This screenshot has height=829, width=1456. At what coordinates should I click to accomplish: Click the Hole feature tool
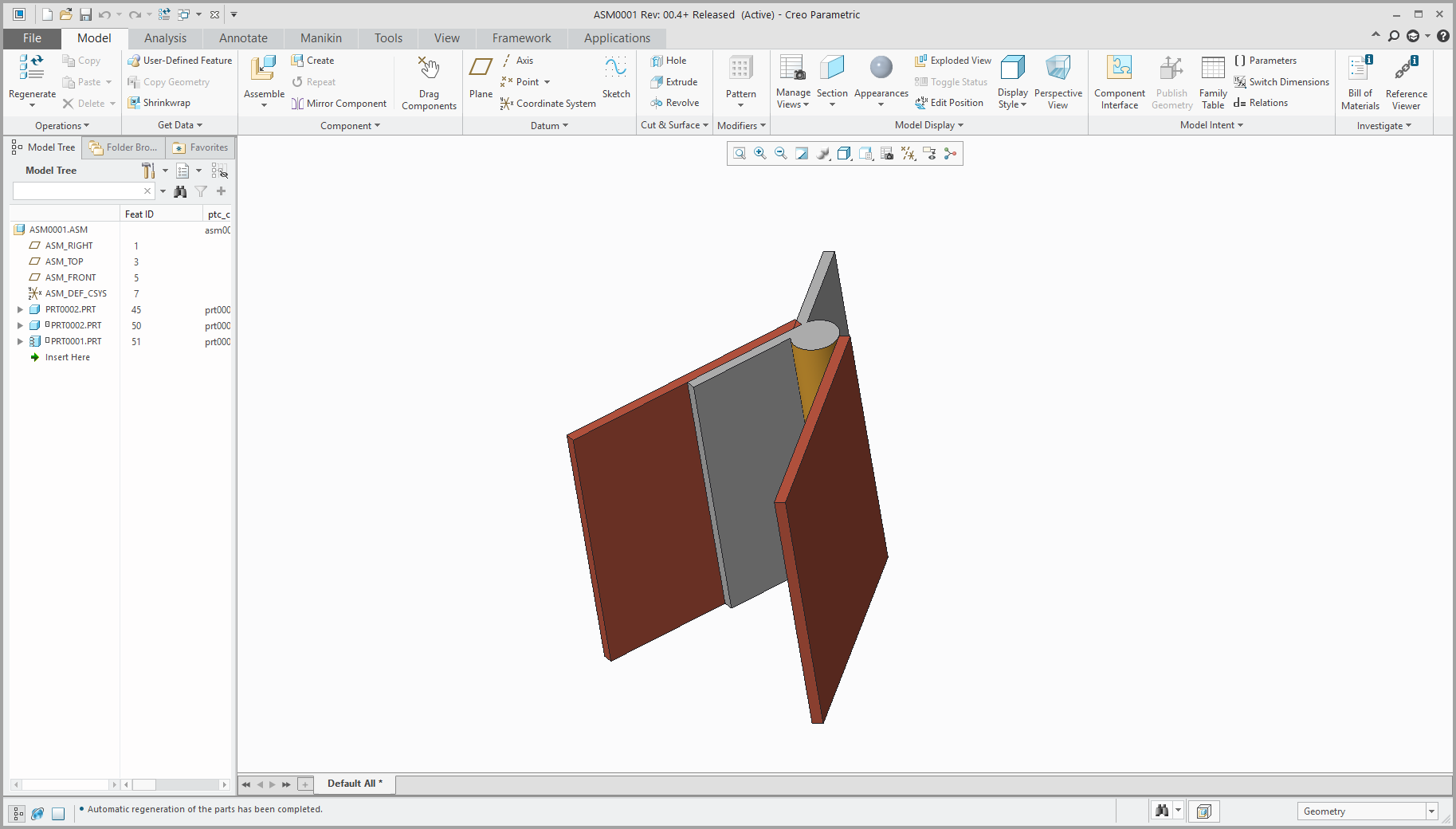point(668,61)
